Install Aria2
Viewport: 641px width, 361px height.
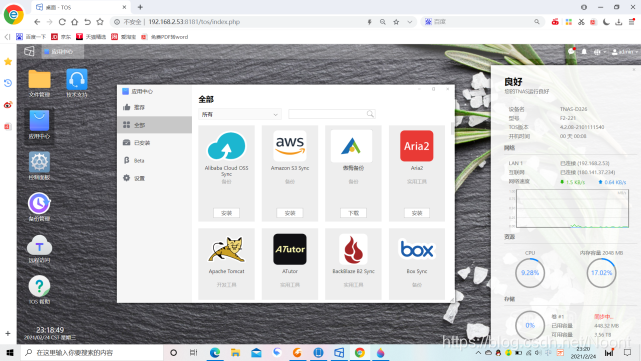[417, 213]
